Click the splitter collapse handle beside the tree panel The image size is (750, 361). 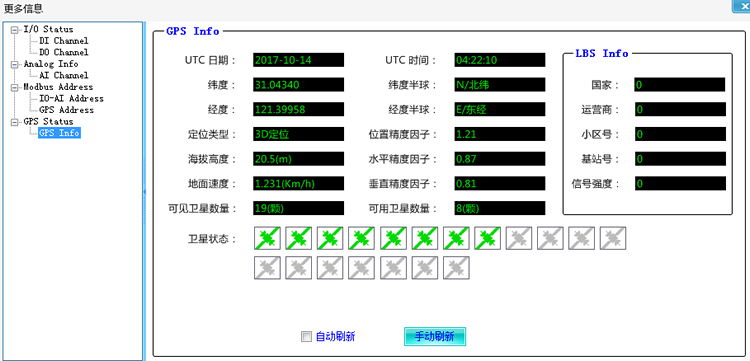tap(144, 192)
